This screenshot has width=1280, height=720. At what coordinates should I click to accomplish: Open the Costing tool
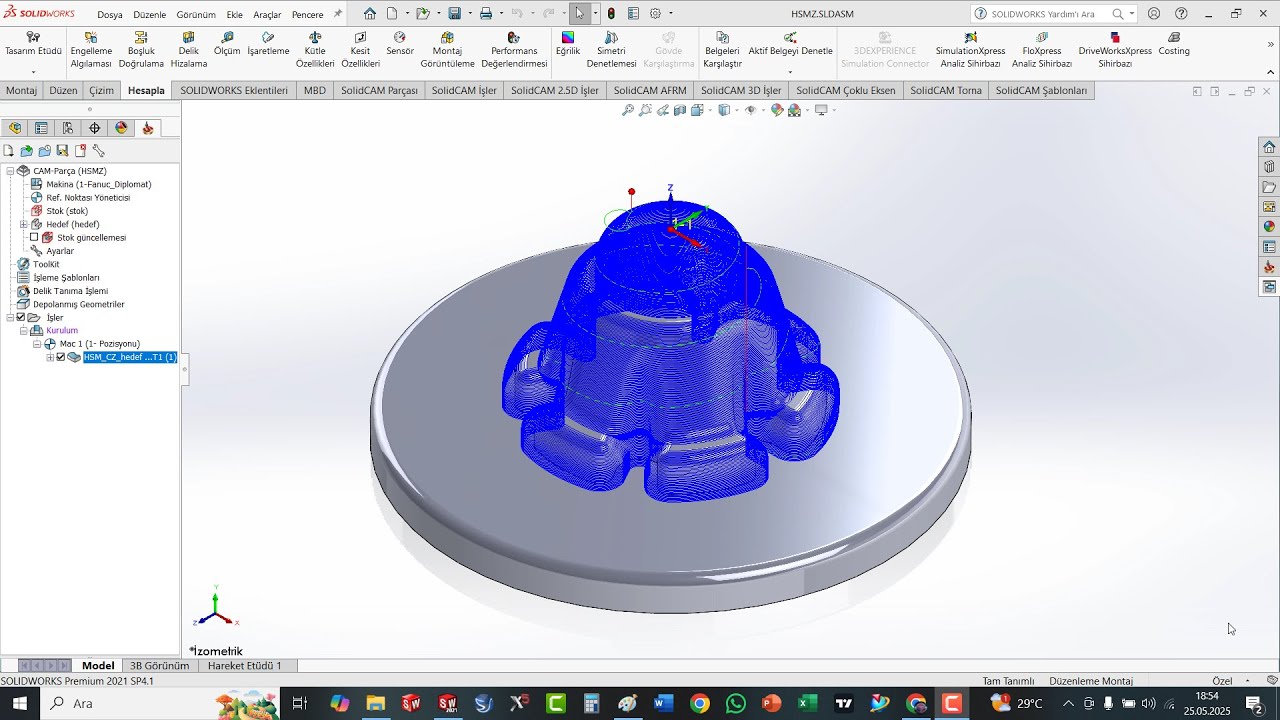coord(1174,44)
